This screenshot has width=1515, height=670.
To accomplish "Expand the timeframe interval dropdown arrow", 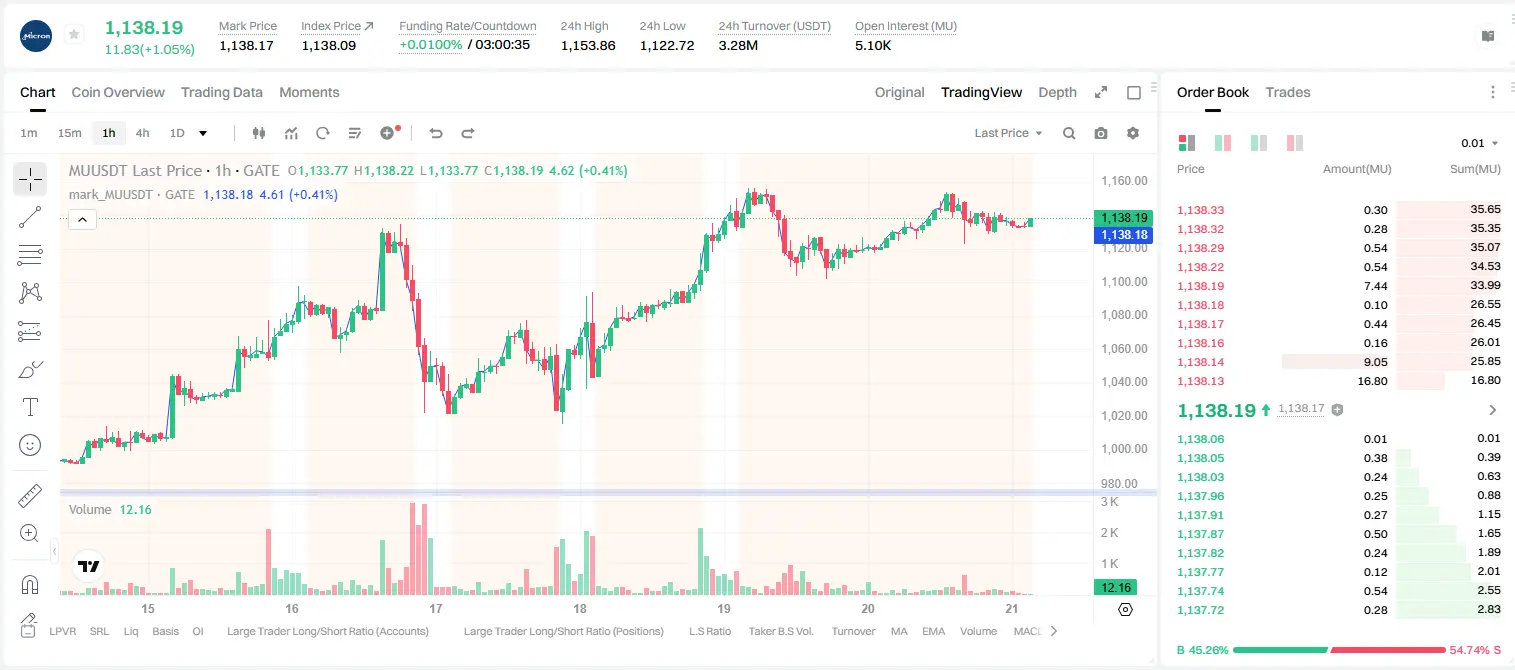I will point(203,133).
